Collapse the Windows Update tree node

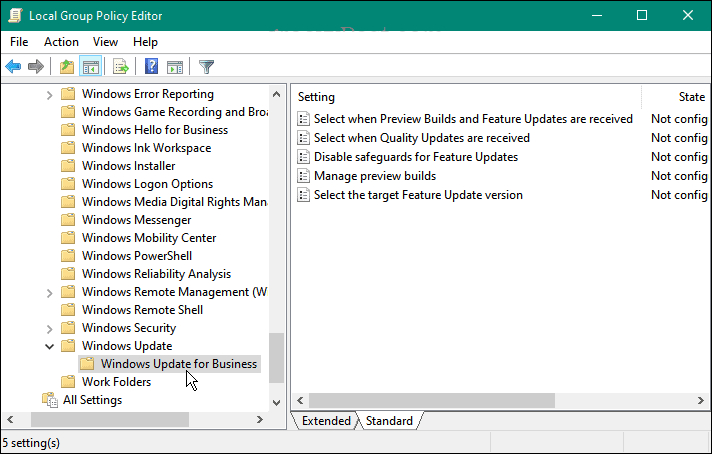coord(50,346)
